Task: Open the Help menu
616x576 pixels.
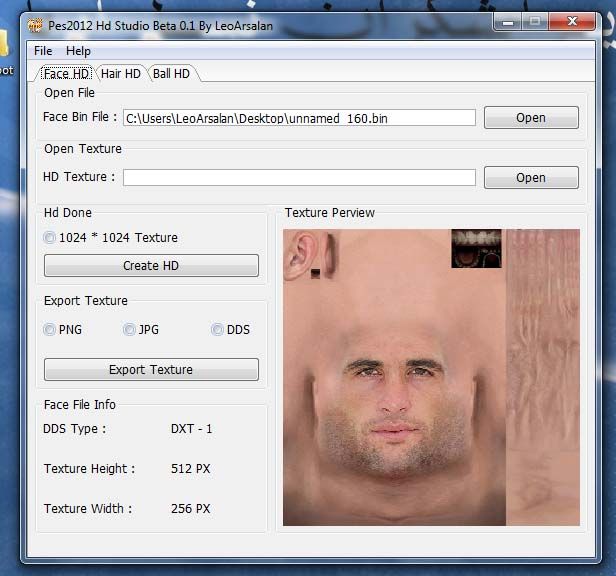Action: coord(78,51)
